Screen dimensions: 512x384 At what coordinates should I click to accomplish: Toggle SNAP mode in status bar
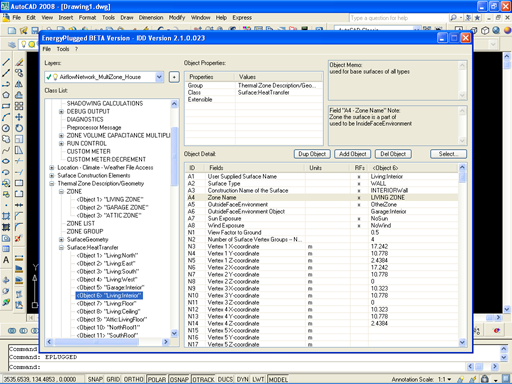click(95, 379)
